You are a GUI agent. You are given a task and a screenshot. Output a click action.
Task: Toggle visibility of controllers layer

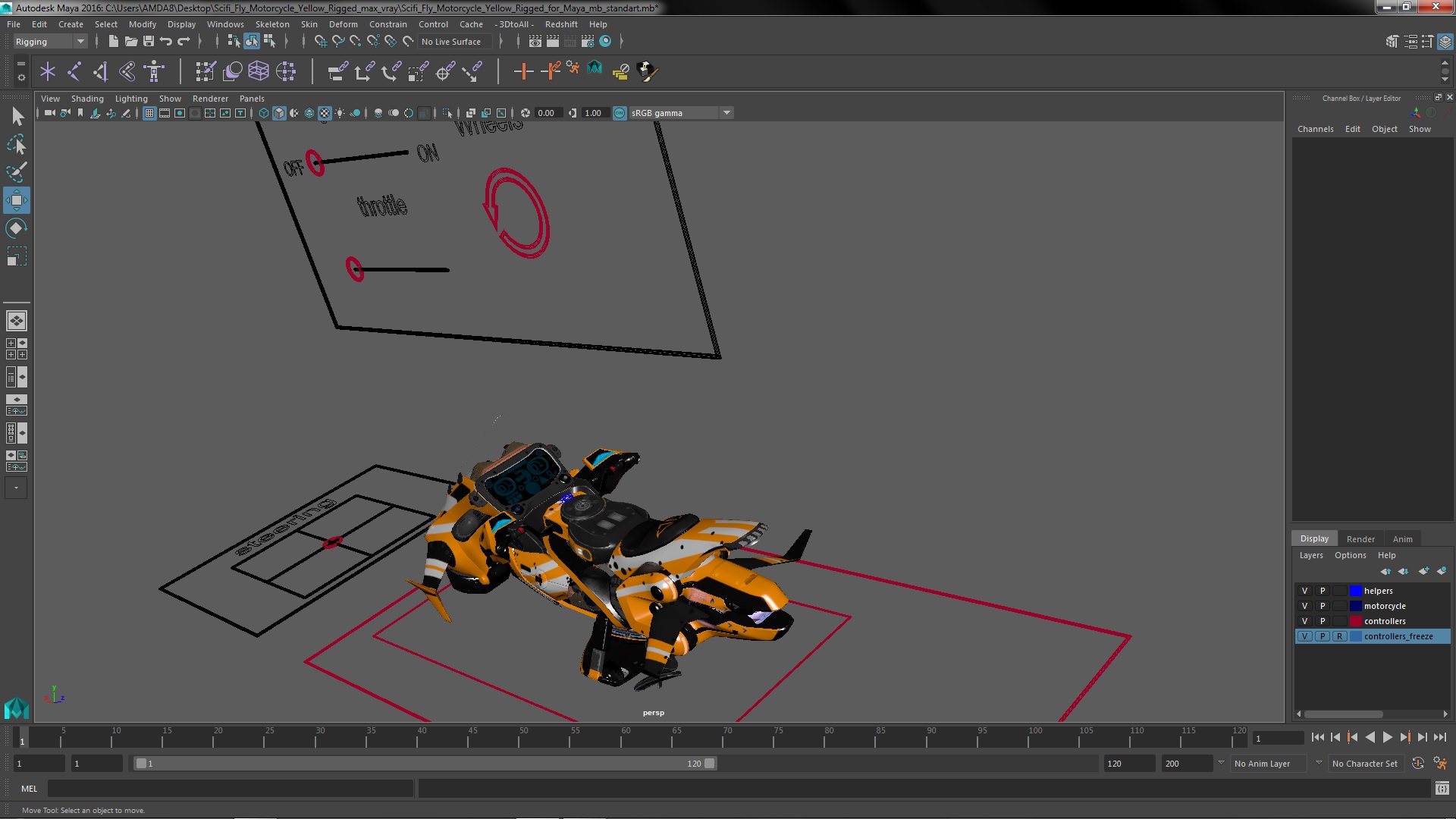1305,621
